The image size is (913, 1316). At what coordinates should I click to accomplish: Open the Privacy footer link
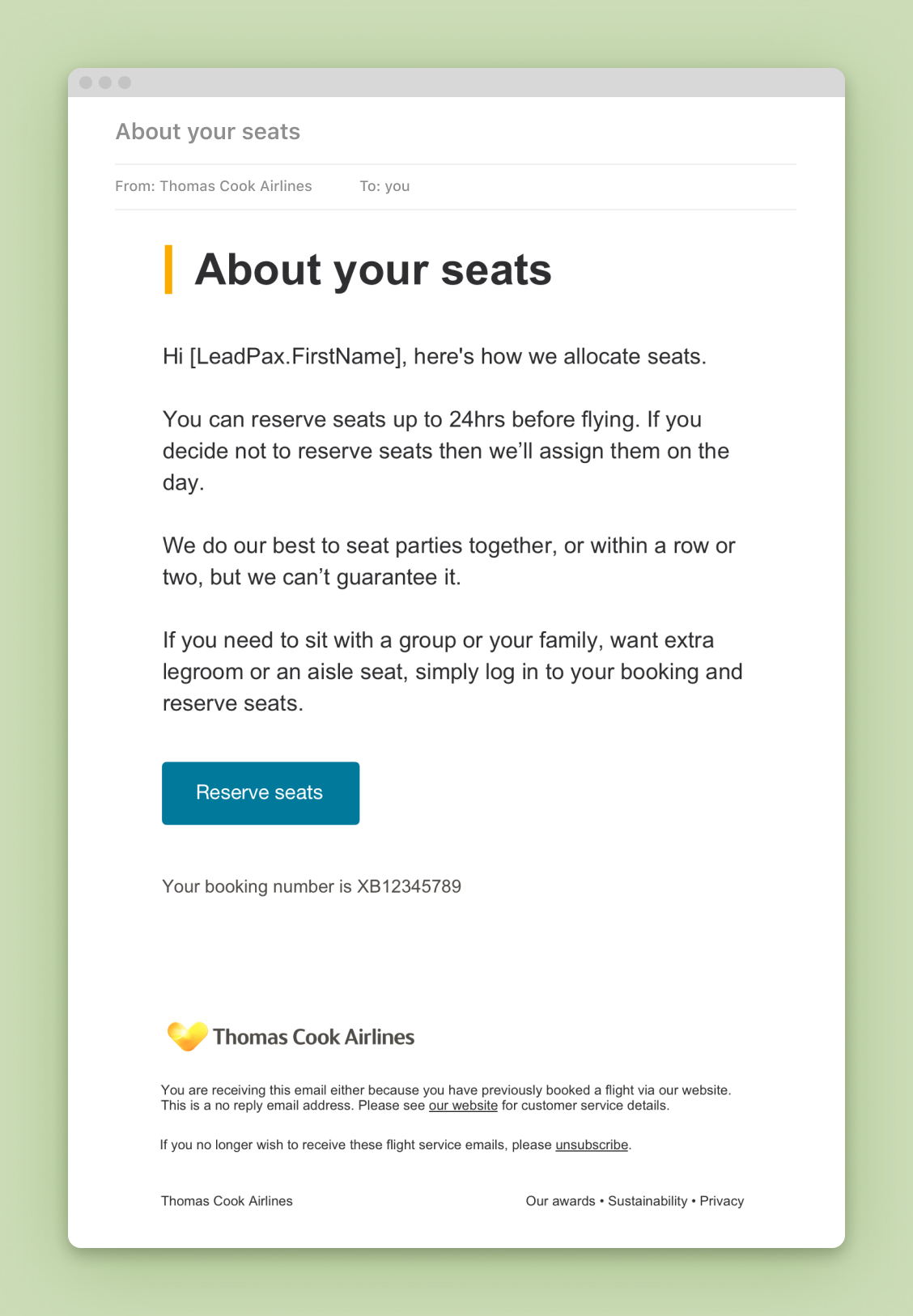(x=722, y=1201)
